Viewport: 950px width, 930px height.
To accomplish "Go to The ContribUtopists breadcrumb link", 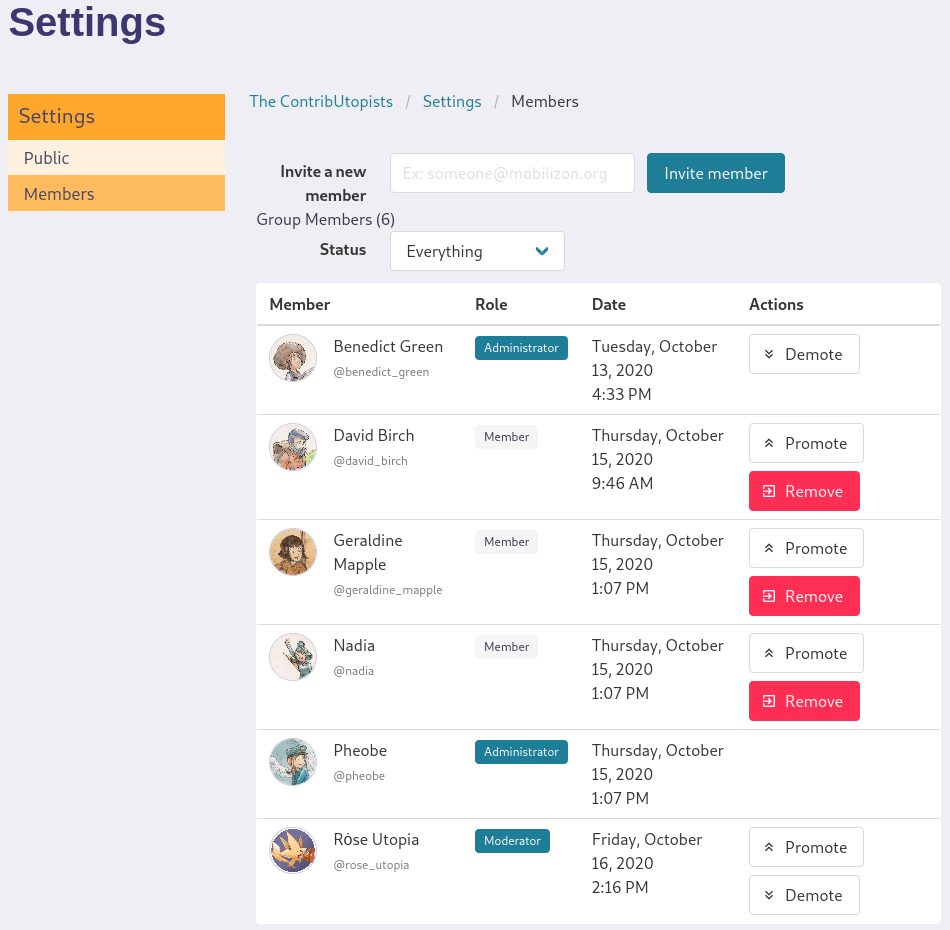I will (x=321, y=101).
